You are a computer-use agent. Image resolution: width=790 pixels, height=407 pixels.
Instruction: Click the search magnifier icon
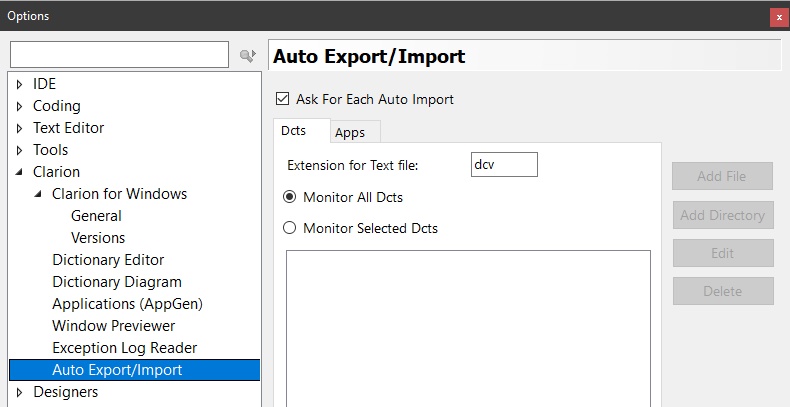pos(247,56)
